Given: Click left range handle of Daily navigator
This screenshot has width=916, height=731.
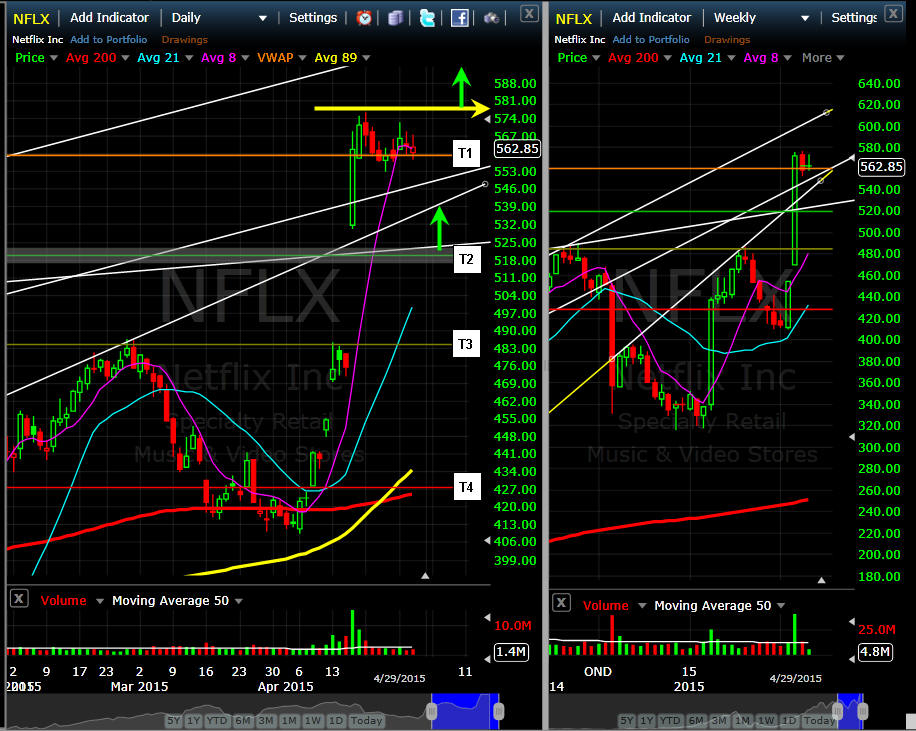Looking at the screenshot, I should tap(432, 711).
